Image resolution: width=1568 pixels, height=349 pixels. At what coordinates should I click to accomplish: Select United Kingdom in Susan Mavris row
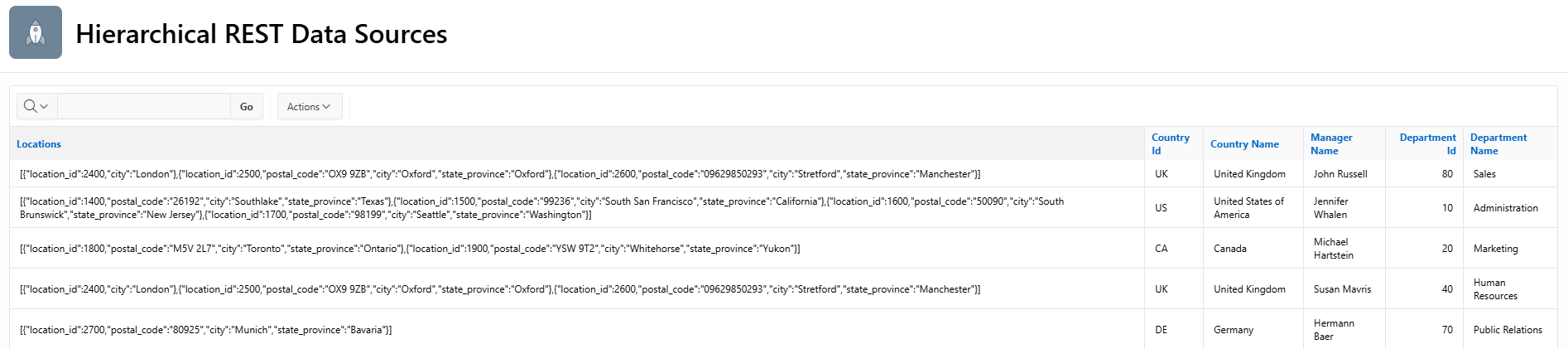(1253, 288)
